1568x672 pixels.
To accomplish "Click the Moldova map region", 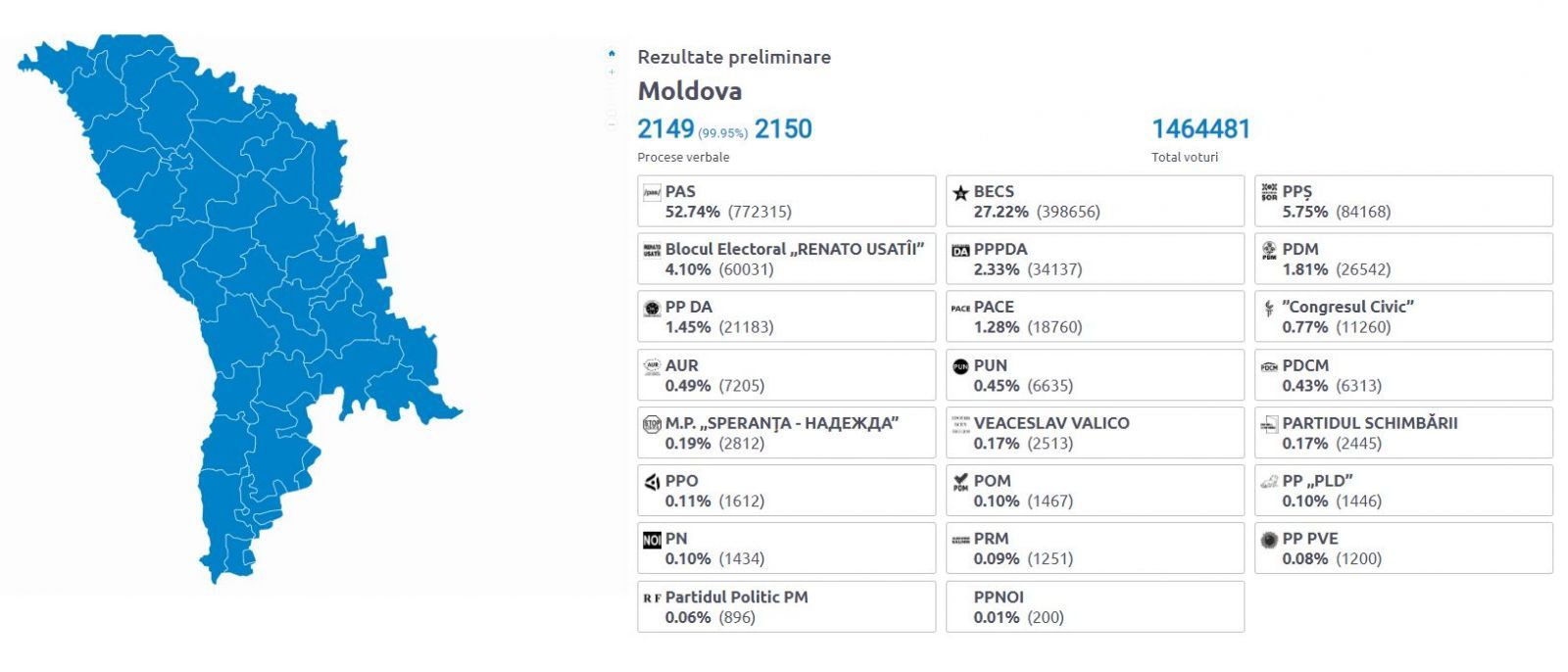I will (235, 294).
